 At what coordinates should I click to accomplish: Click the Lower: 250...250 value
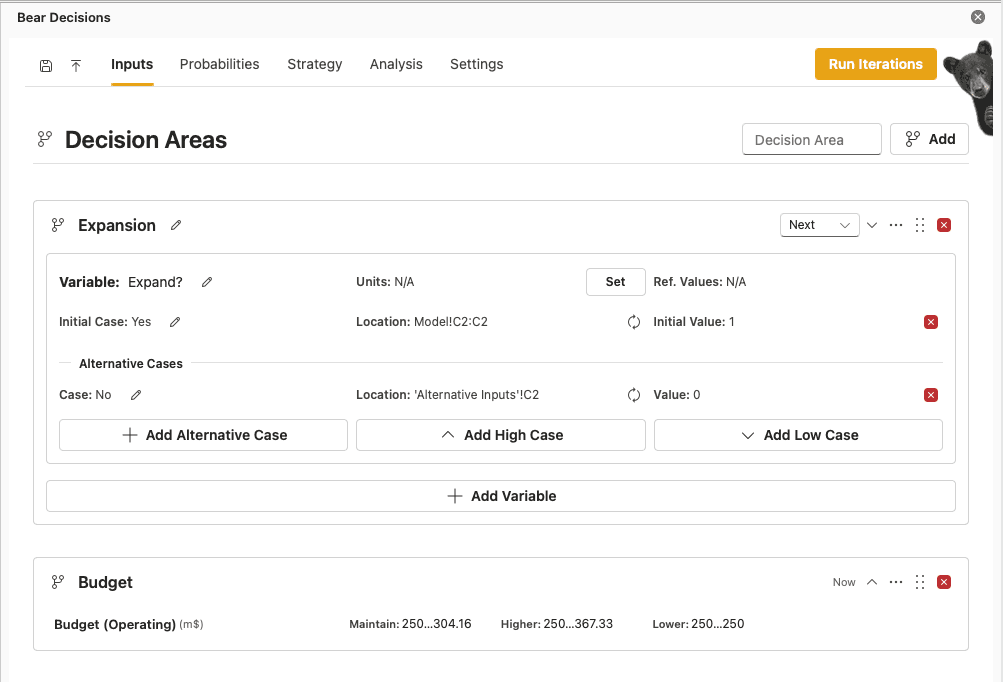pyautogui.click(x=698, y=624)
